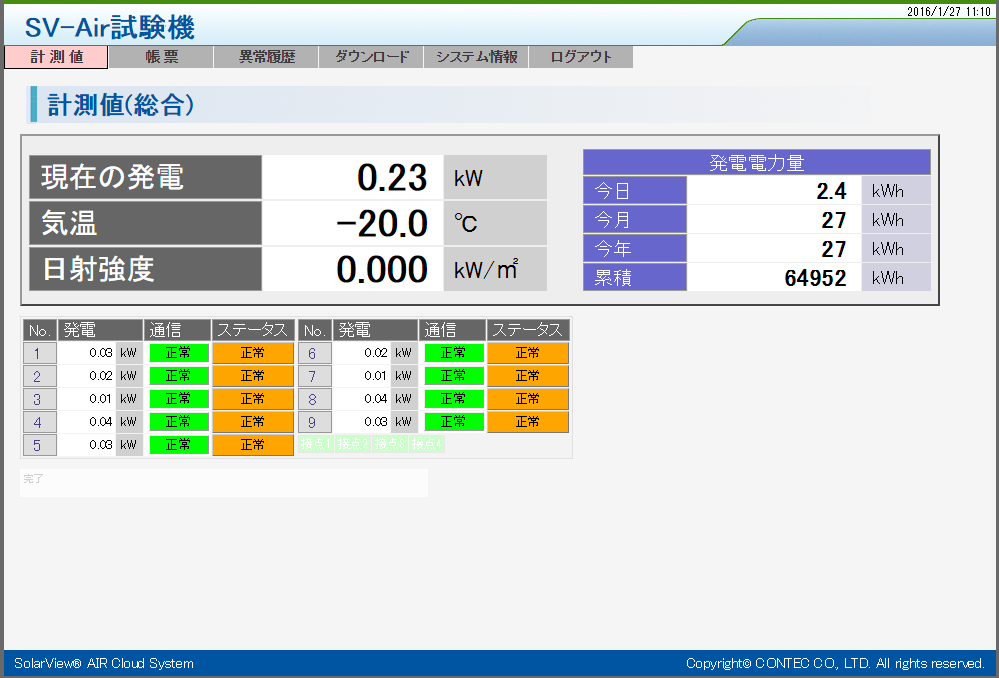This screenshot has height=678, width=999.
Task: Click the 現在の発電 value 0.23
Action: point(392,178)
